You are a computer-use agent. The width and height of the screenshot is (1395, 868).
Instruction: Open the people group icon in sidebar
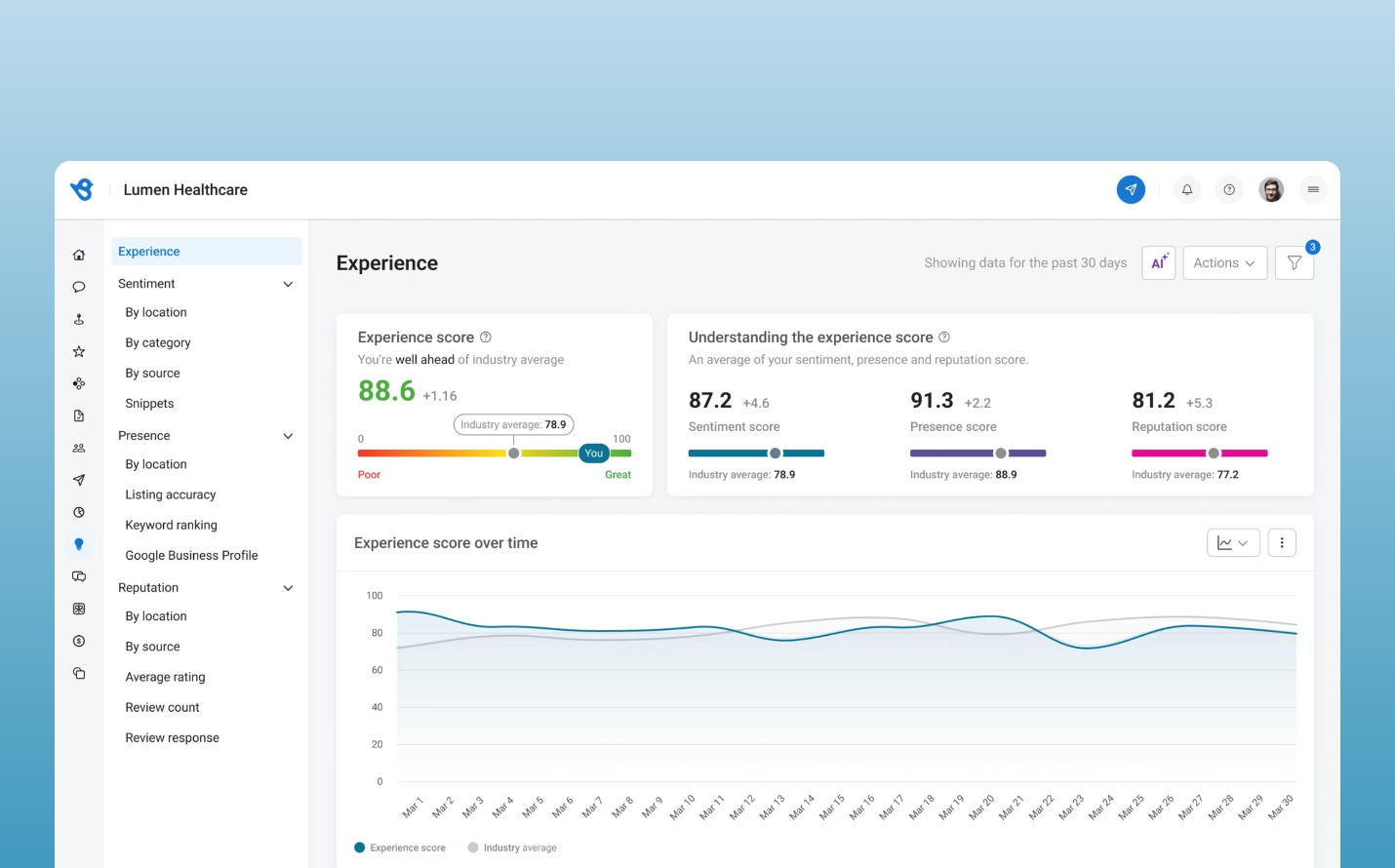[x=79, y=448]
